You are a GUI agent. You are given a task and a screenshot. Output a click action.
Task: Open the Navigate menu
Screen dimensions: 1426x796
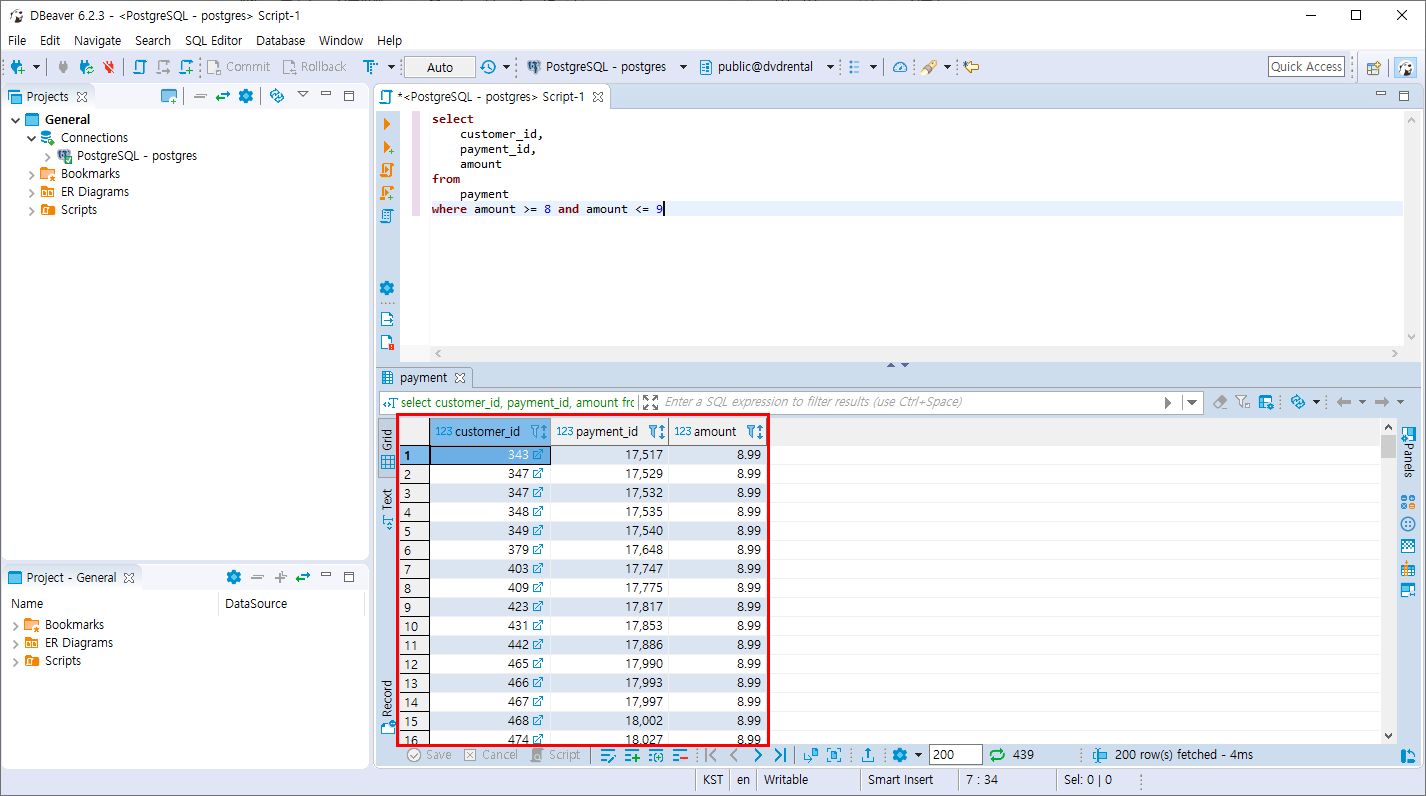point(97,40)
